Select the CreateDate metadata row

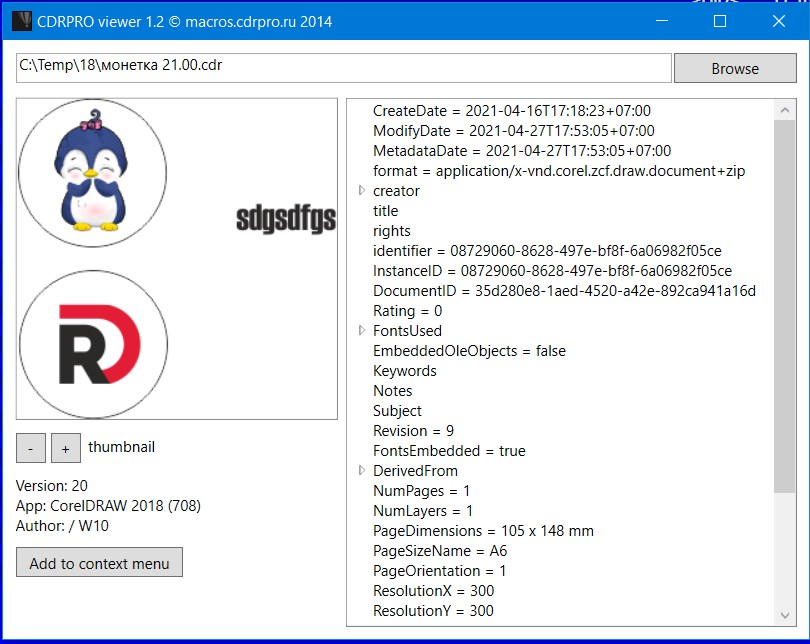coord(511,111)
